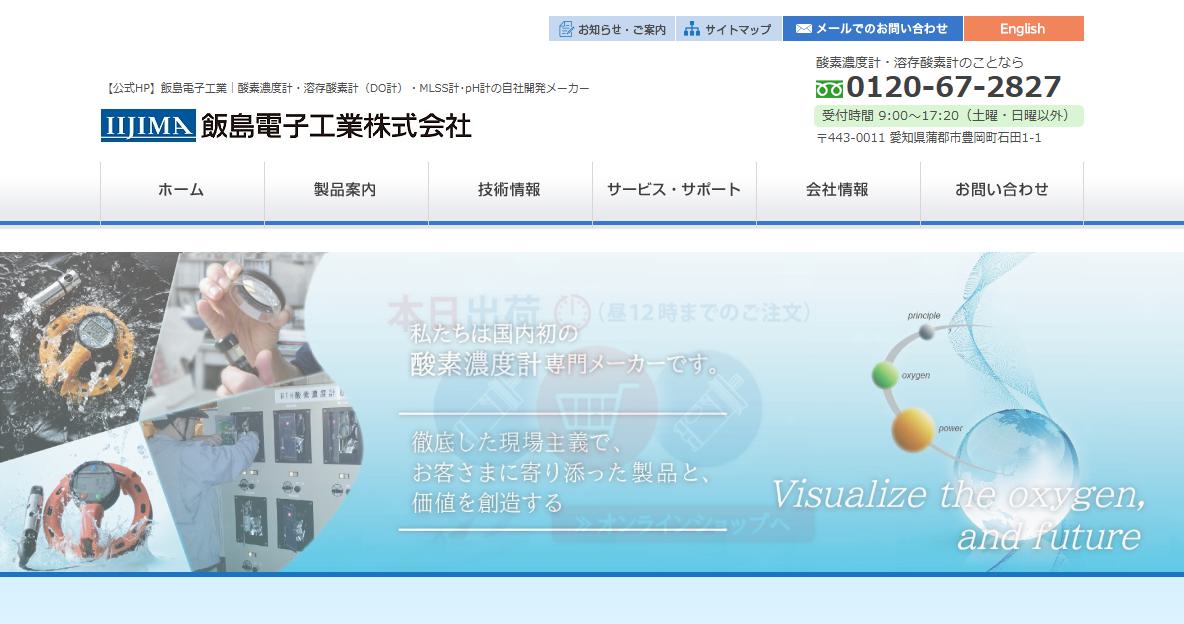Open メールでのお問い合わせ contact form
This screenshot has width=1184, height=624.
[x=873, y=29]
